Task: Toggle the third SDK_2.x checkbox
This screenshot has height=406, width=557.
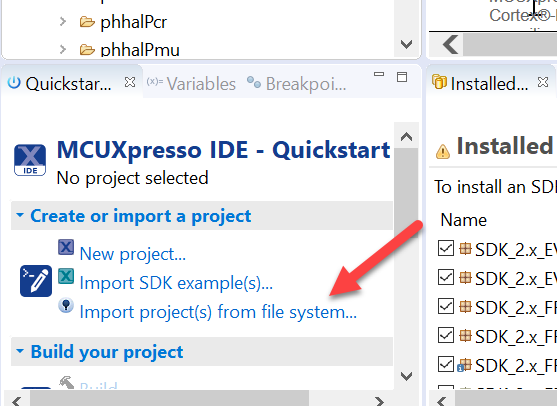Action: coord(446,306)
